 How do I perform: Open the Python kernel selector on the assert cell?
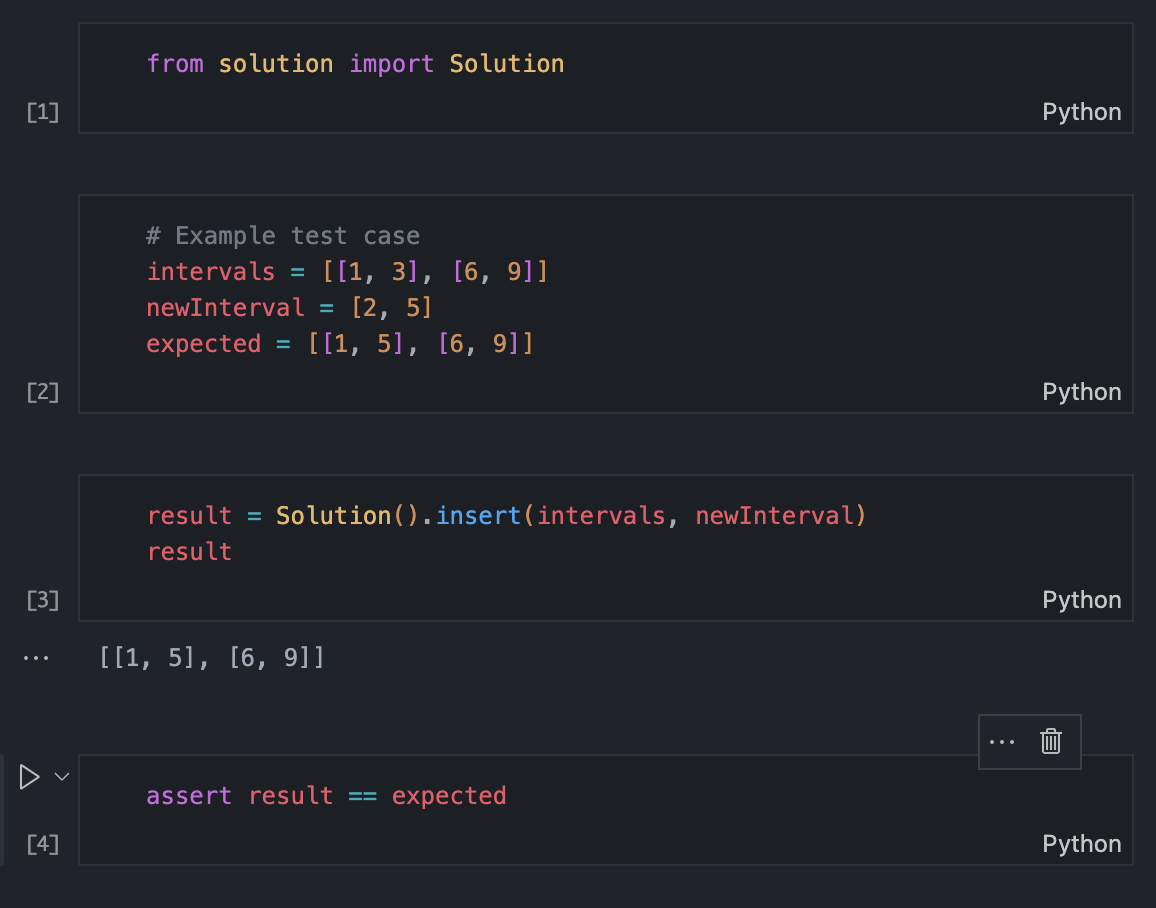coord(1081,843)
